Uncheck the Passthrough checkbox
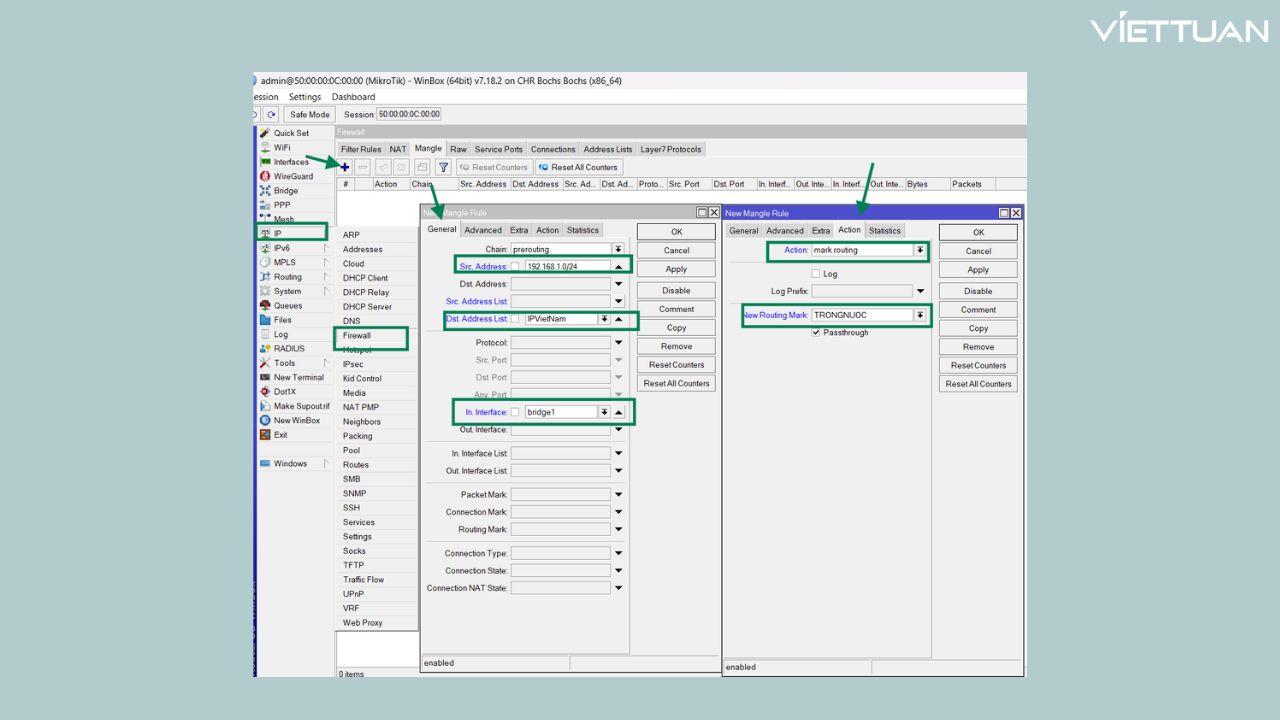1280x720 pixels. 816,333
